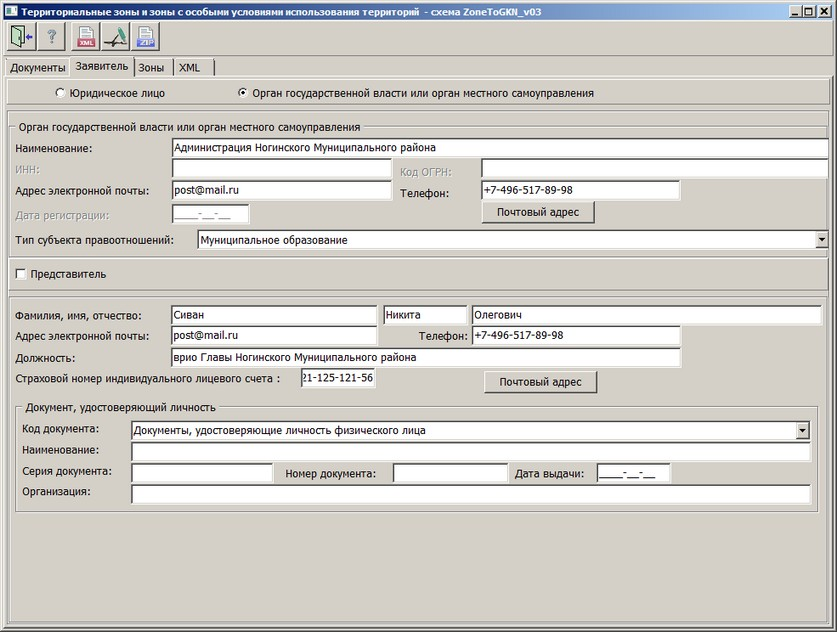Expand Тип субъекта правоотношений dropdown

point(821,240)
